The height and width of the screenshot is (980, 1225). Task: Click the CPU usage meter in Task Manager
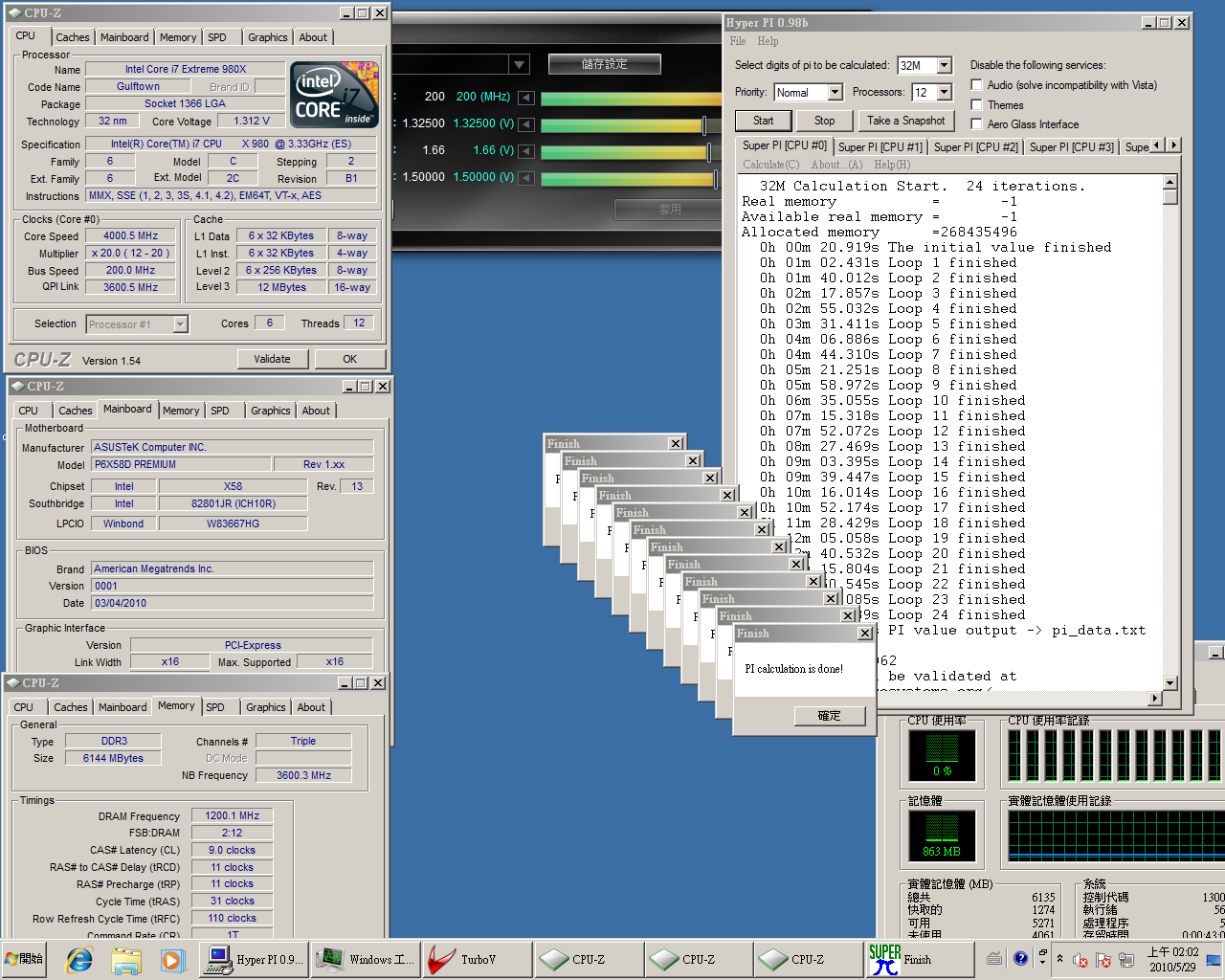click(942, 758)
